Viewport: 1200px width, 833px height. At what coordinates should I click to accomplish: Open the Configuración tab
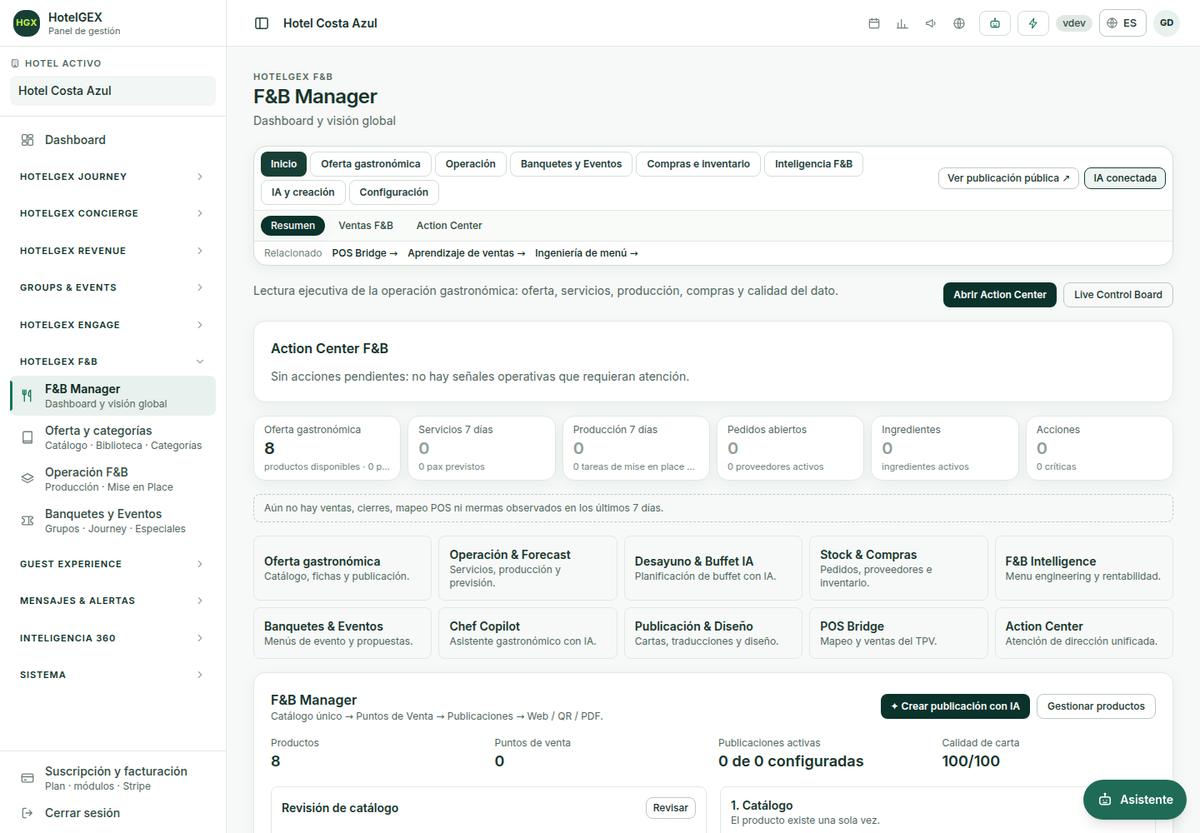pos(394,192)
